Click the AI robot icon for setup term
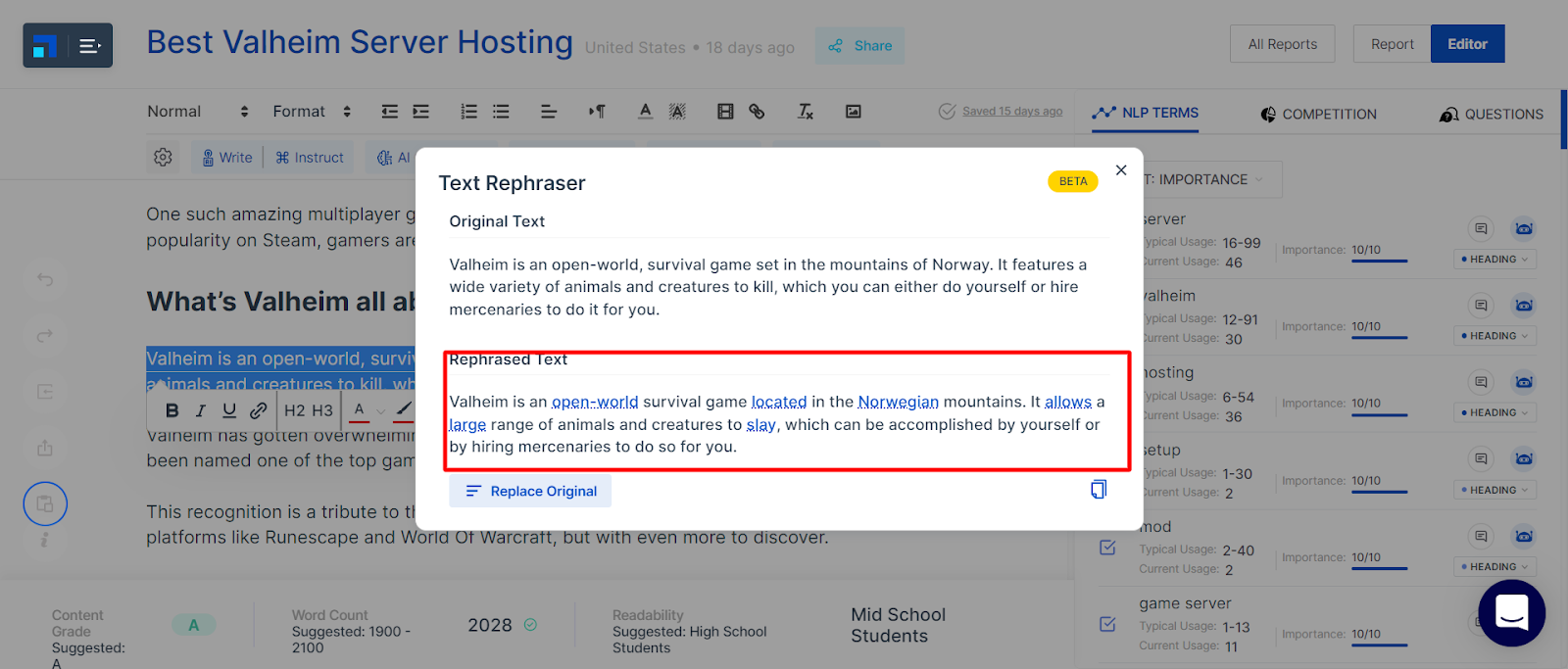Image resolution: width=1568 pixels, height=669 pixels. pyautogui.click(x=1524, y=459)
